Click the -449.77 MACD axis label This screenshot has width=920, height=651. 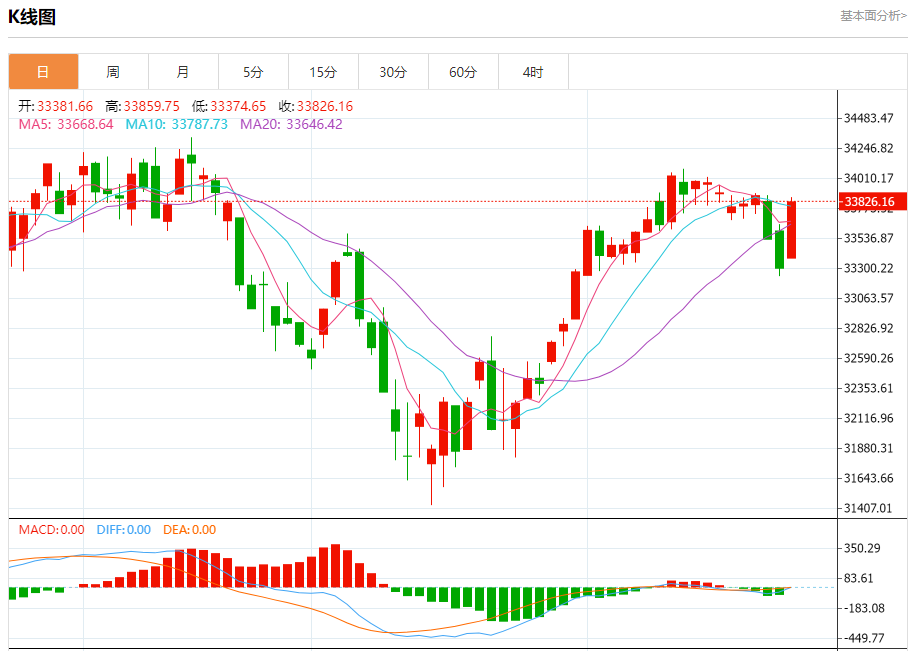pyautogui.click(x=864, y=638)
